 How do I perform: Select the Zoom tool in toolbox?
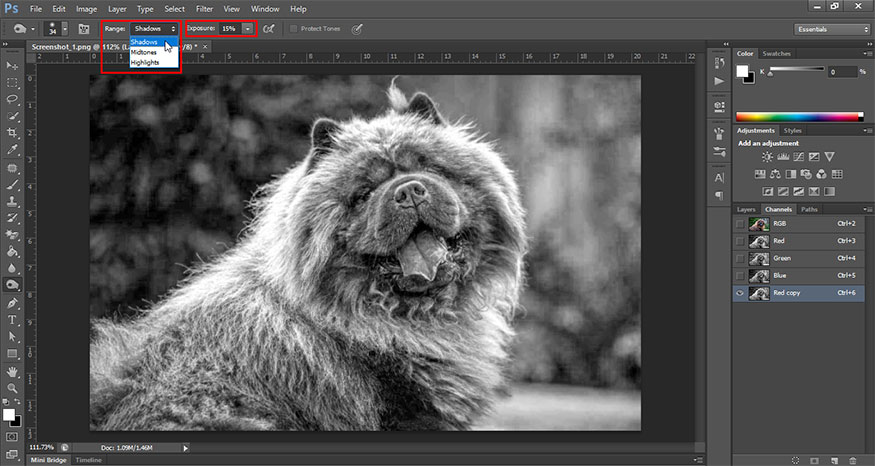[x=12, y=388]
